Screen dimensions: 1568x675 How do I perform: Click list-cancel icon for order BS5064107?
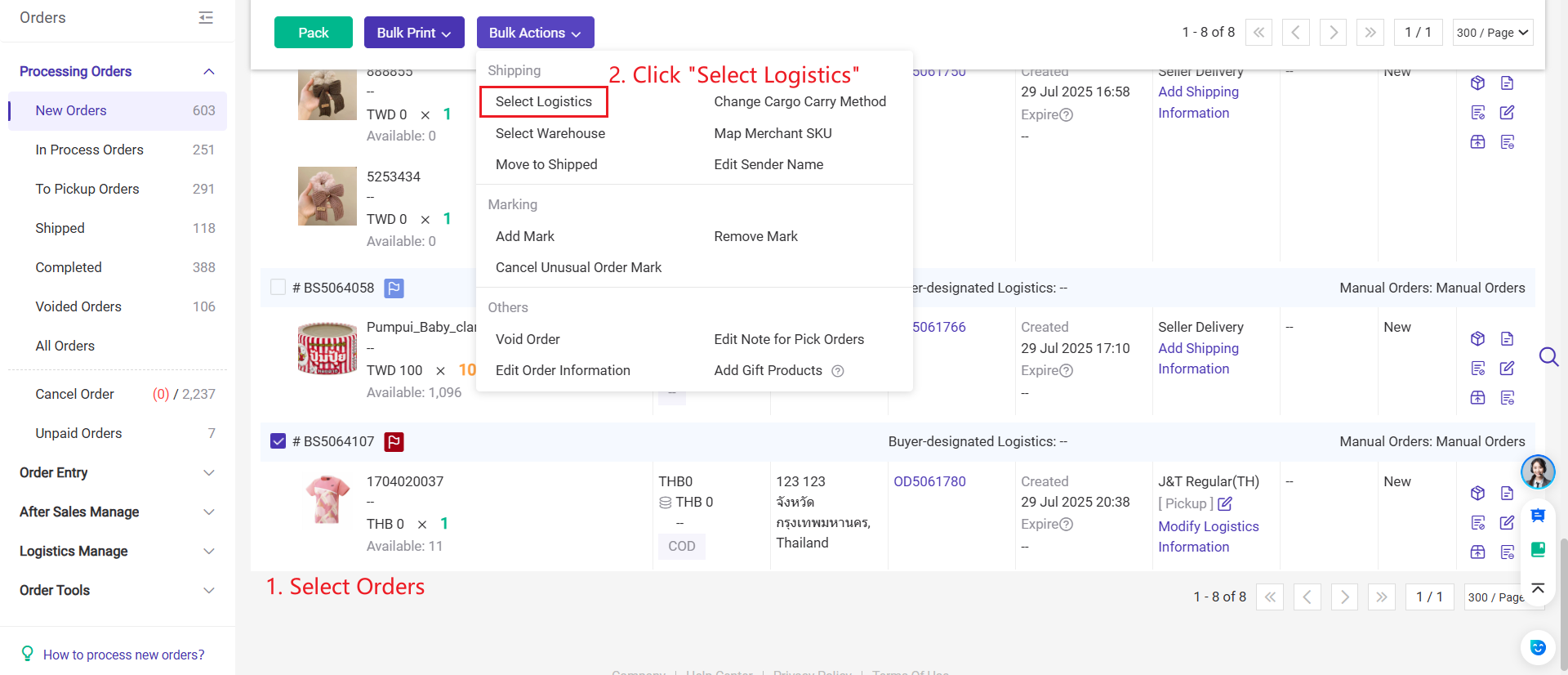1477,522
